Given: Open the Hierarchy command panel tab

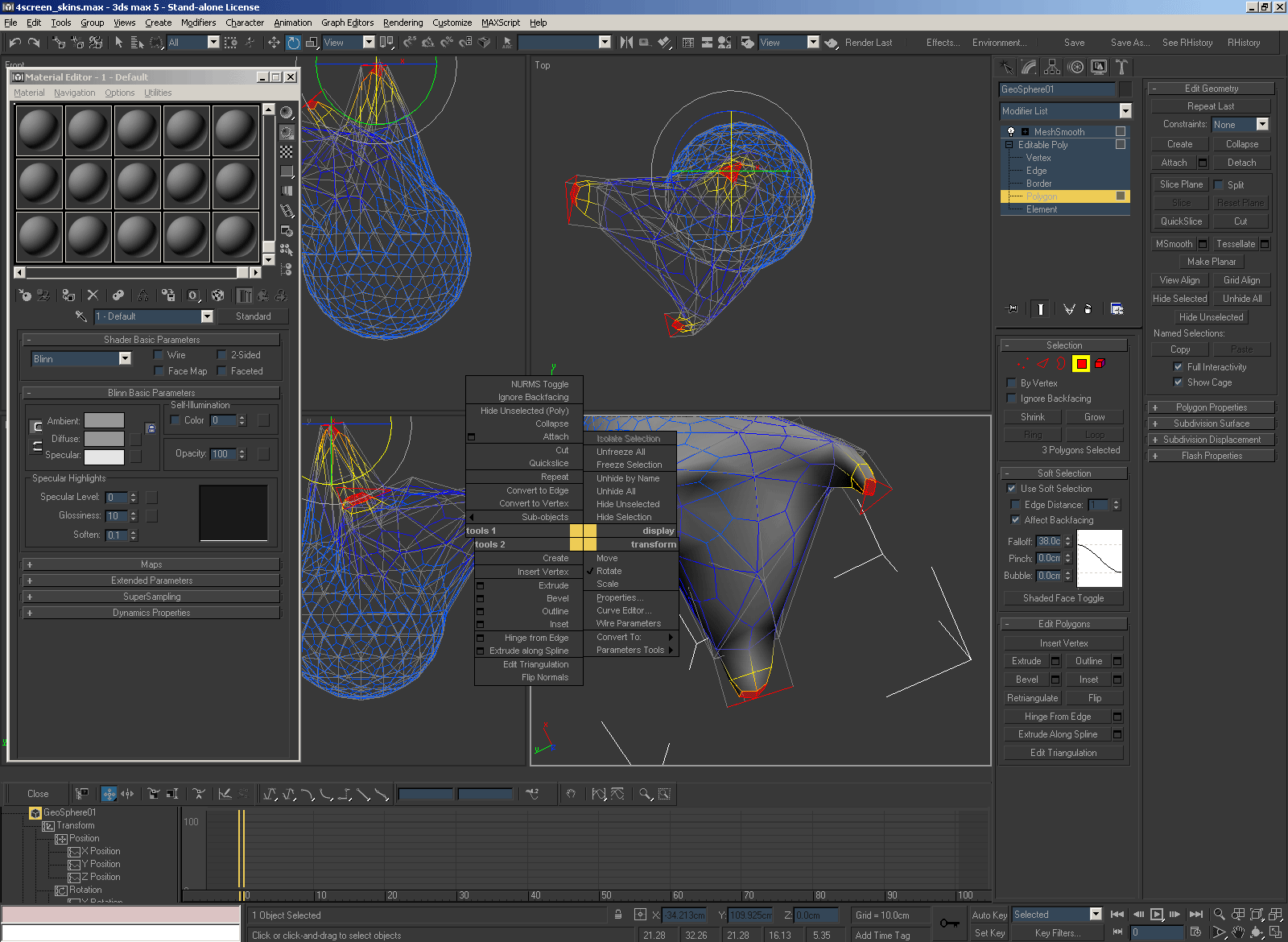Looking at the screenshot, I should [x=1052, y=67].
